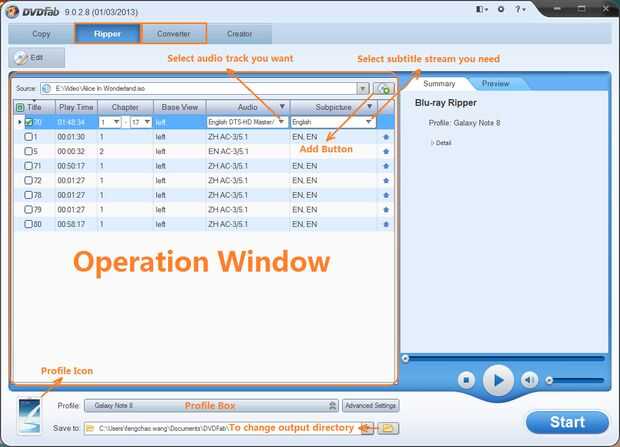
Task: Stop the preview playback
Action: click(467, 380)
